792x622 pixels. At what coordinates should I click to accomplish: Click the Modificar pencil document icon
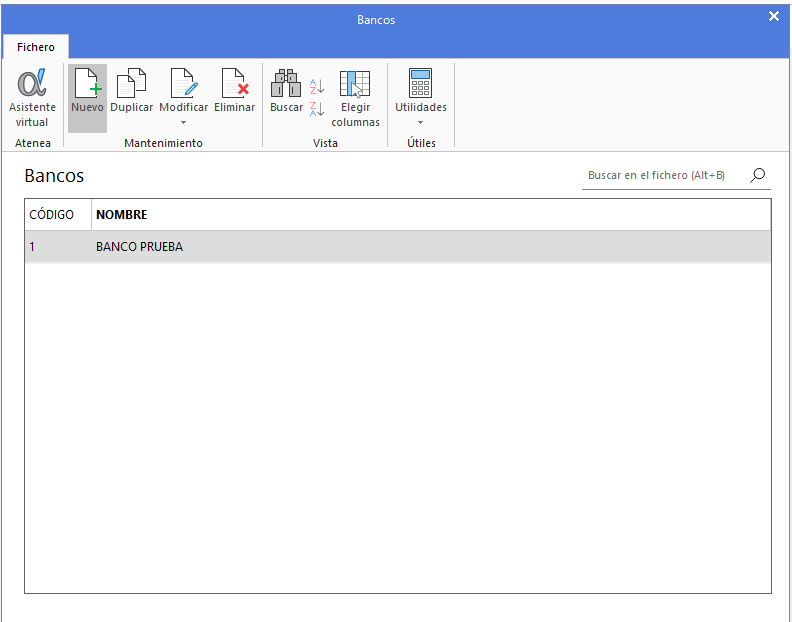[x=184, y=84]
